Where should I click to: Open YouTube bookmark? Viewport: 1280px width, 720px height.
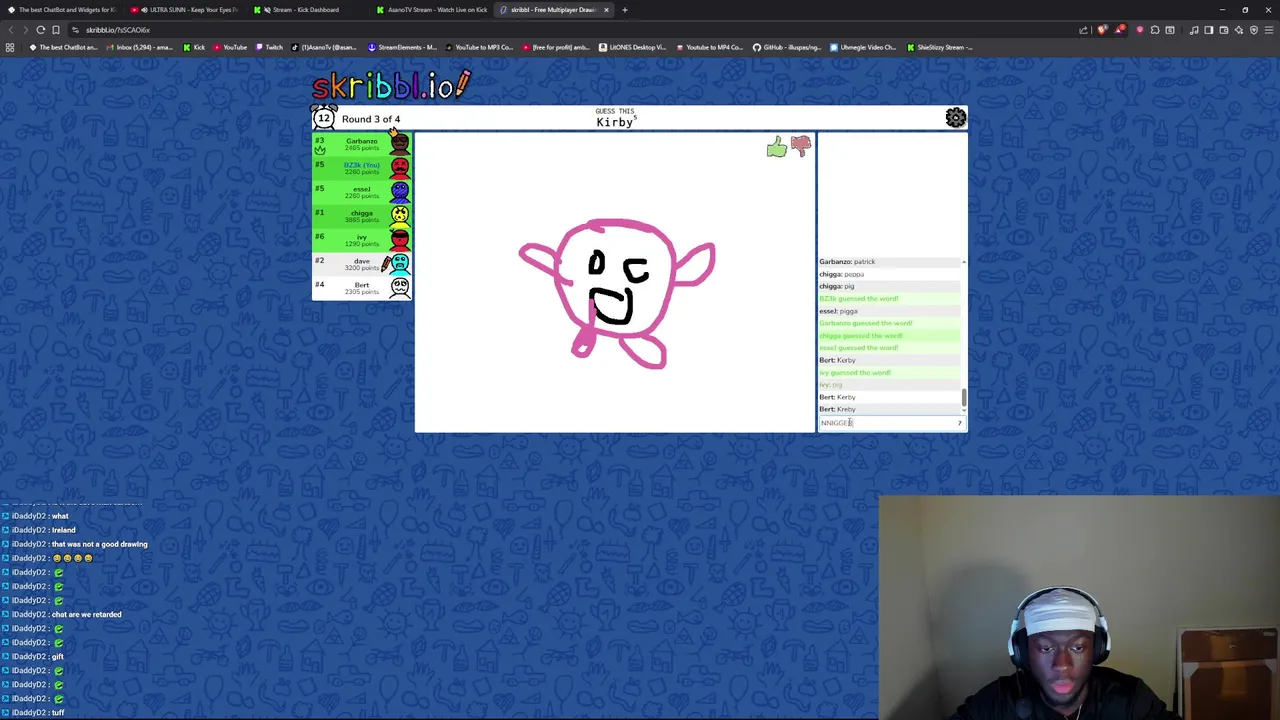(229, 47)
